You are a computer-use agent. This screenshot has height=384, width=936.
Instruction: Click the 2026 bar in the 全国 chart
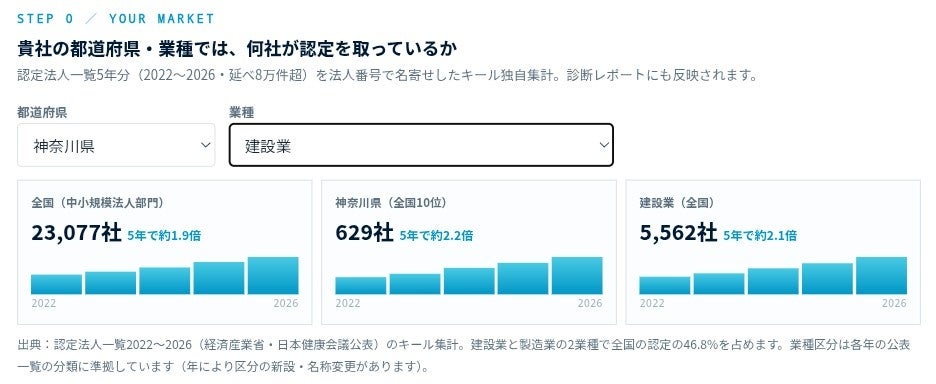pyautogui.click(x=273, y=275)
